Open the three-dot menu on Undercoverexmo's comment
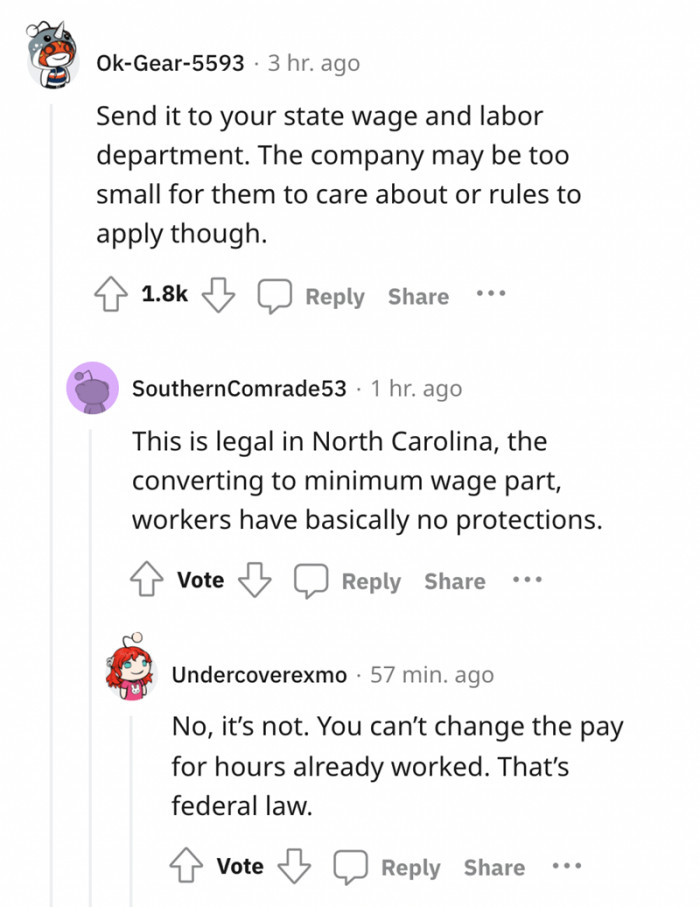 tap(567, 865)
